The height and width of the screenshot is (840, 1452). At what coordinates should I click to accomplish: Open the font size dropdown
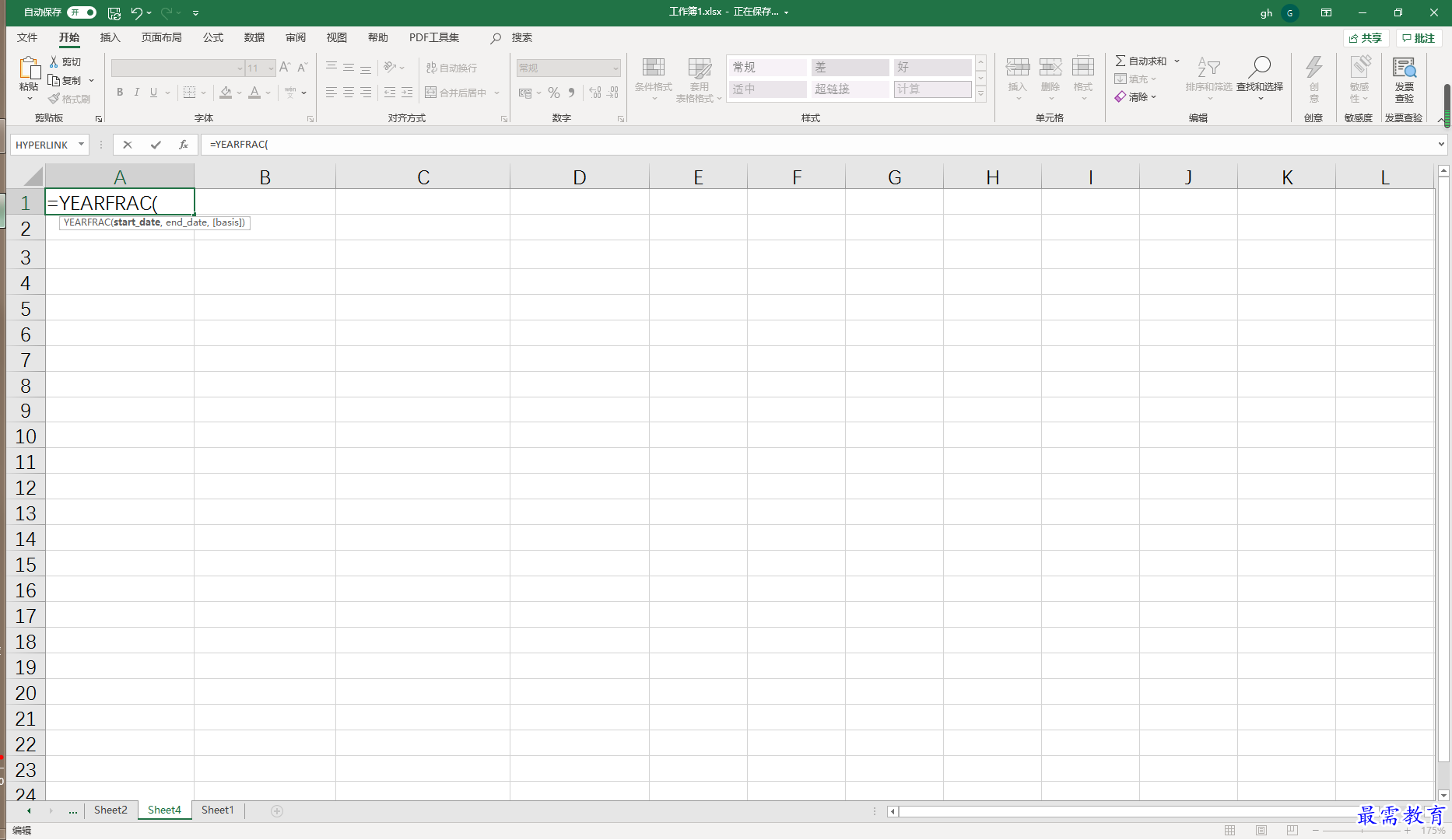pos(271,68)
